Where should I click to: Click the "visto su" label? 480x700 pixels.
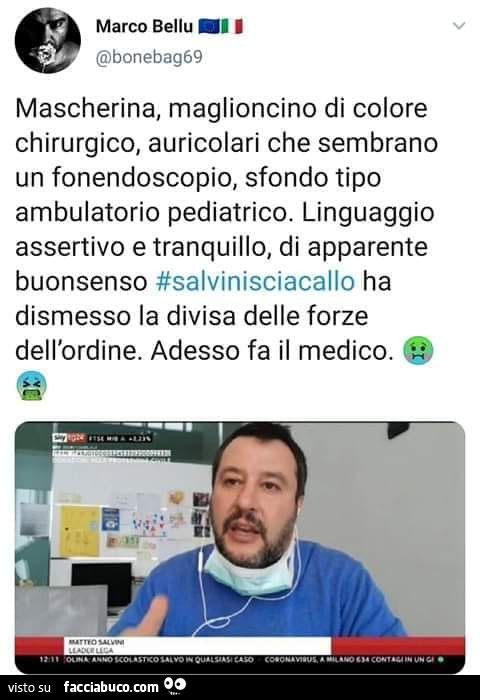(29, 687)
